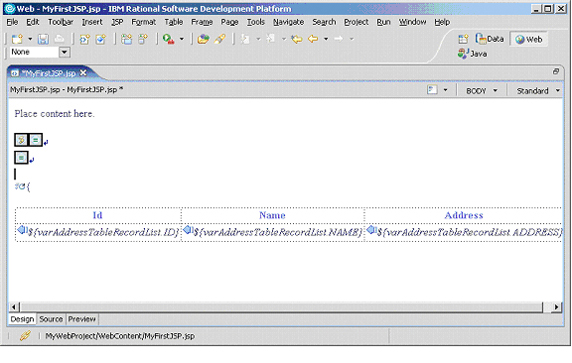Click the editor maximize/restore icon
The image size is (572, 363).
556,72
